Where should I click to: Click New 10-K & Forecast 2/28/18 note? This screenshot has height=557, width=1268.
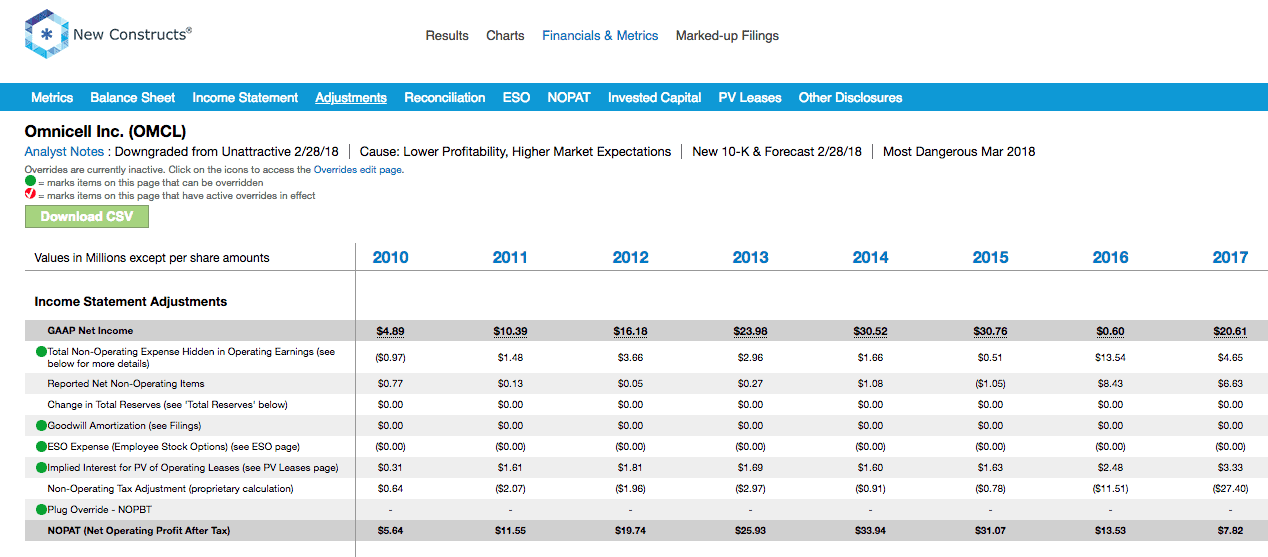(x=777, y=152)
